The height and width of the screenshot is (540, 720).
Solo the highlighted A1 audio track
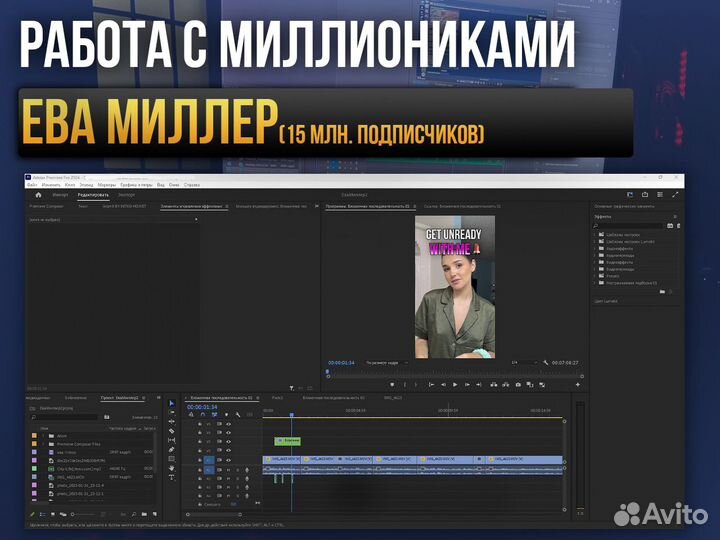[x=237, y=470]
